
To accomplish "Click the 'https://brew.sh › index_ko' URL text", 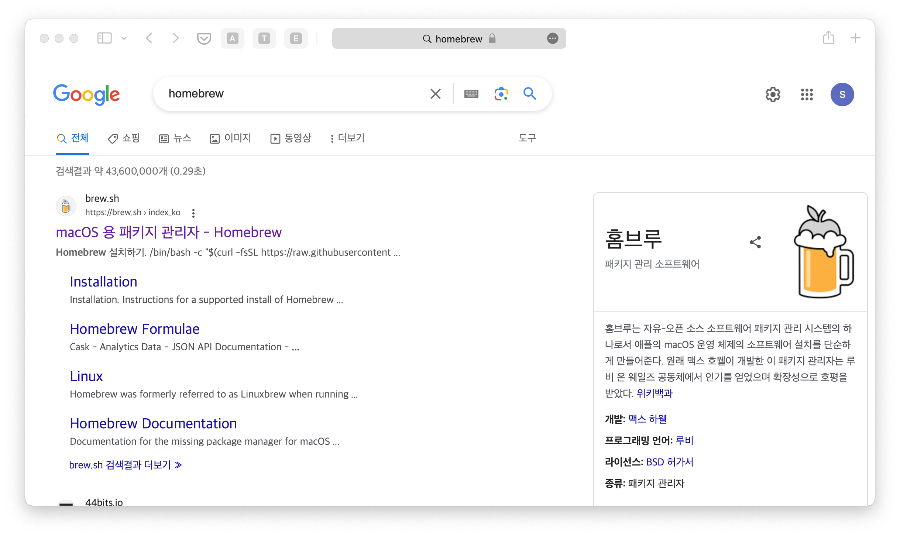I will click(133, 212).
